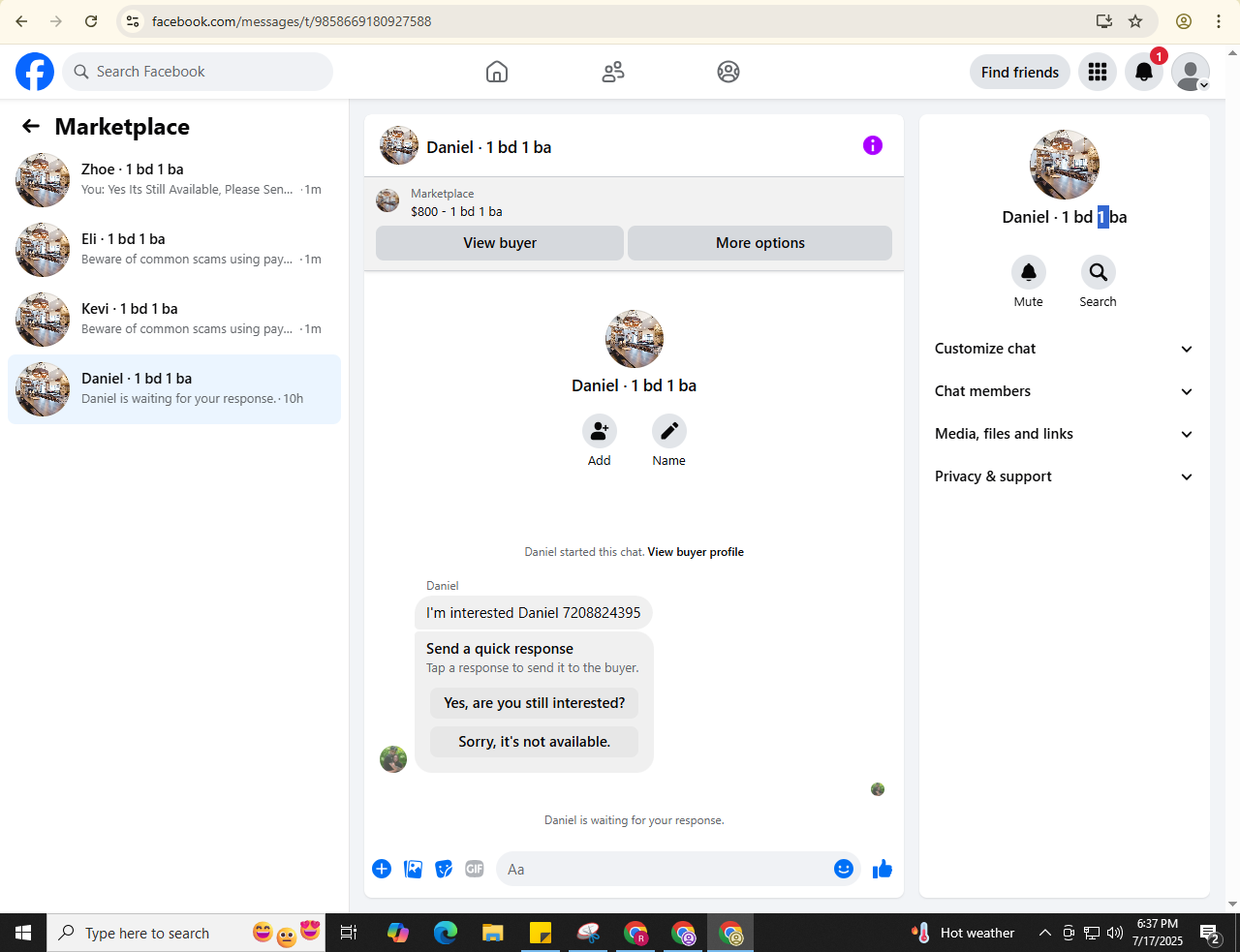Screen dimensions: 1240x952
Task: Expand Media, files and links section
Action: coord(1064,434)
